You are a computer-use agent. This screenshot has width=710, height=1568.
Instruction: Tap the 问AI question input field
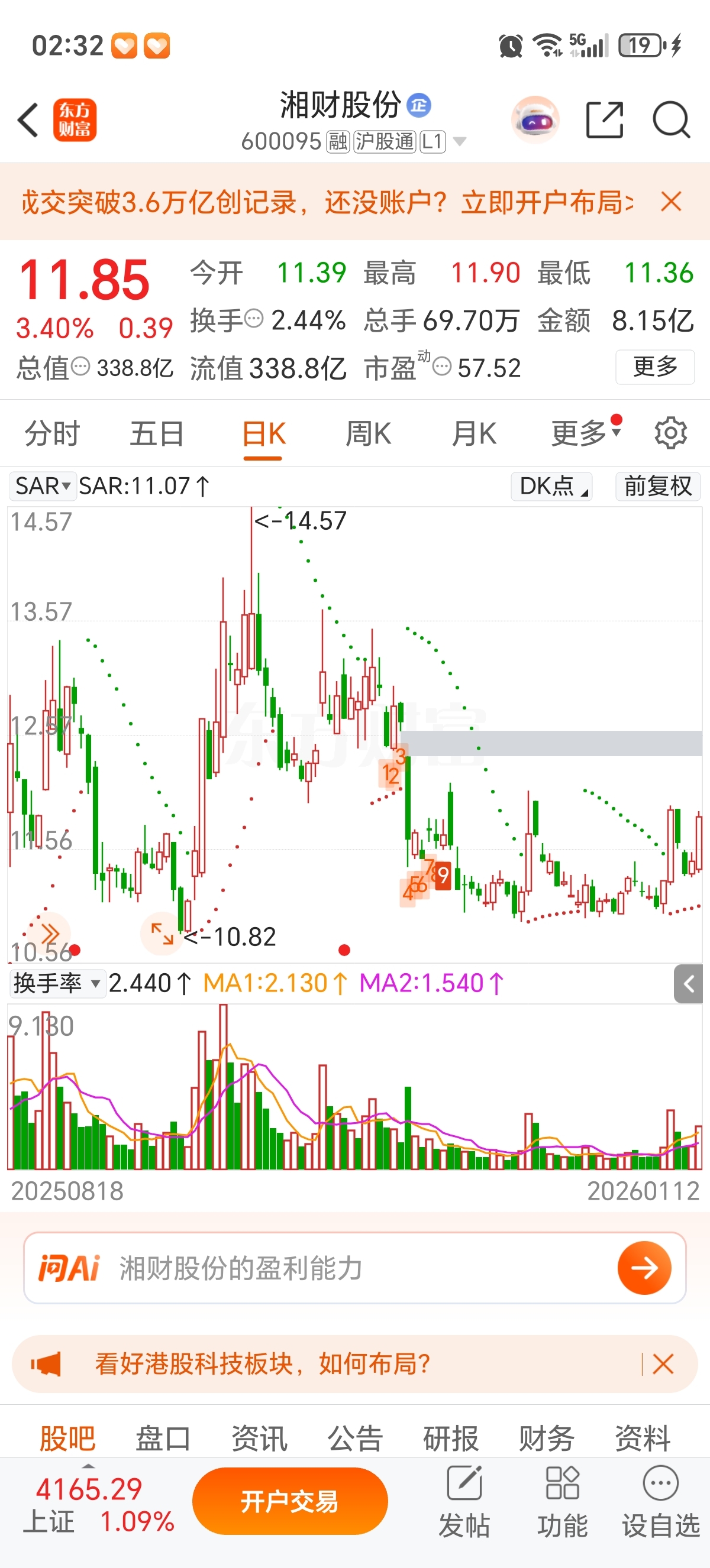(354, 1268)
